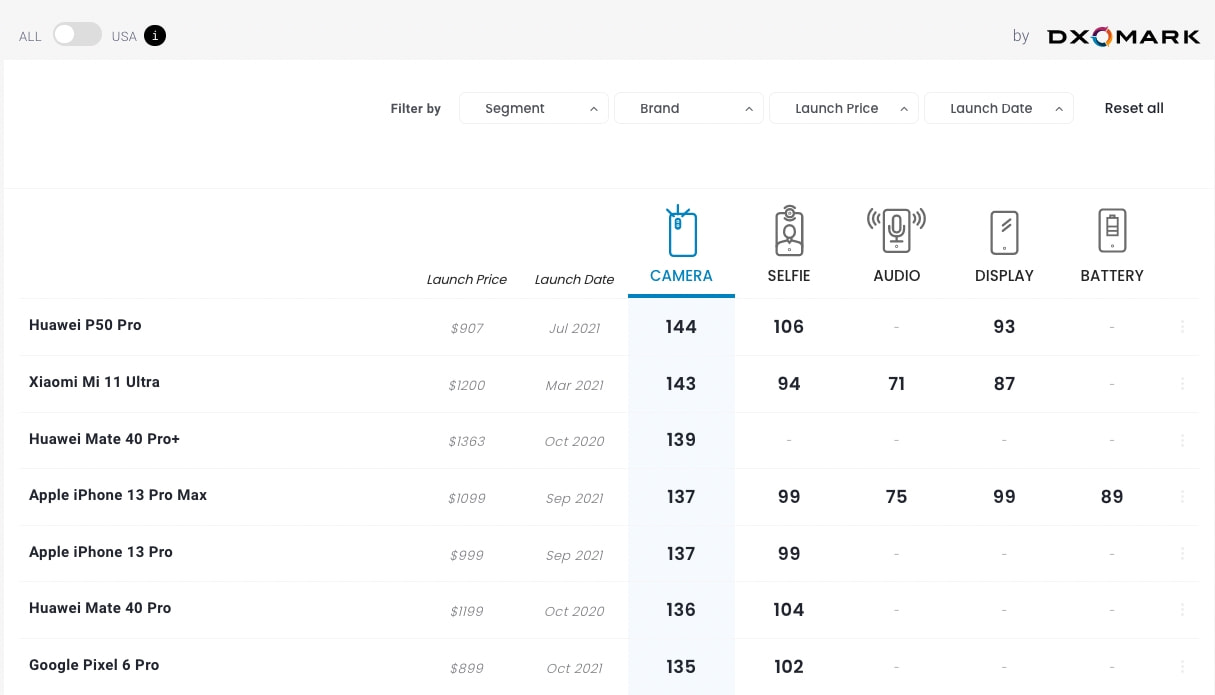The image size is (1215, 695).
Task: Open three-dot menu for Huawei Mate 40 Pro+
Action: [x=1182, y=440]
